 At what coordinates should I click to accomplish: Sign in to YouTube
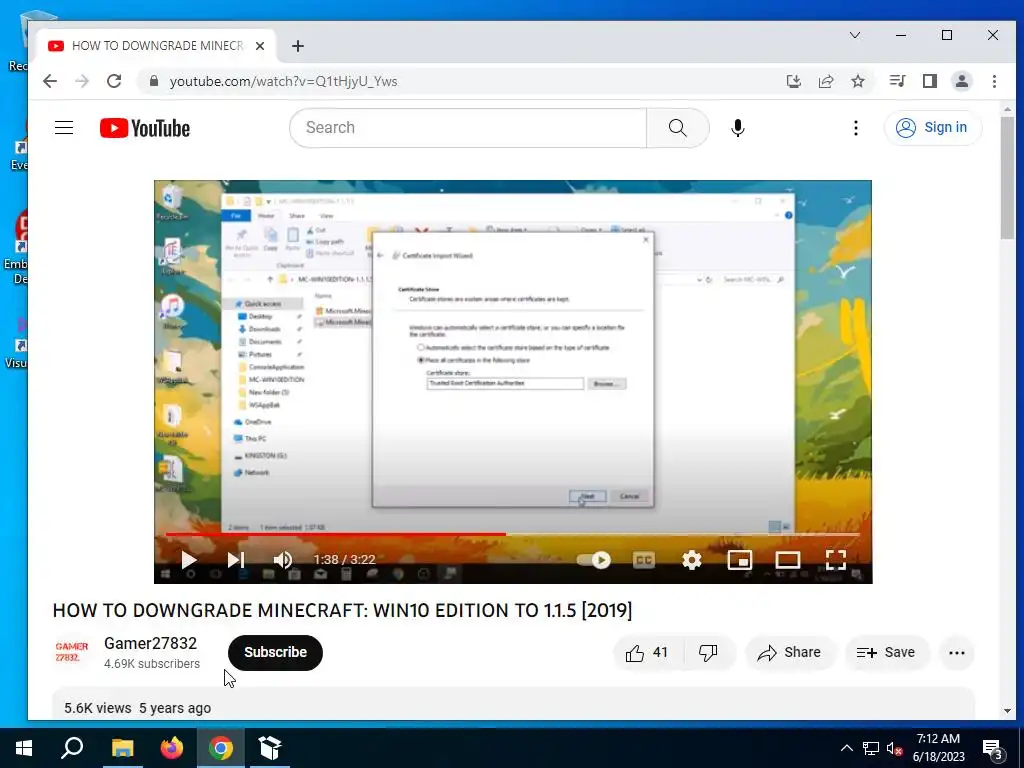[933, 127]
